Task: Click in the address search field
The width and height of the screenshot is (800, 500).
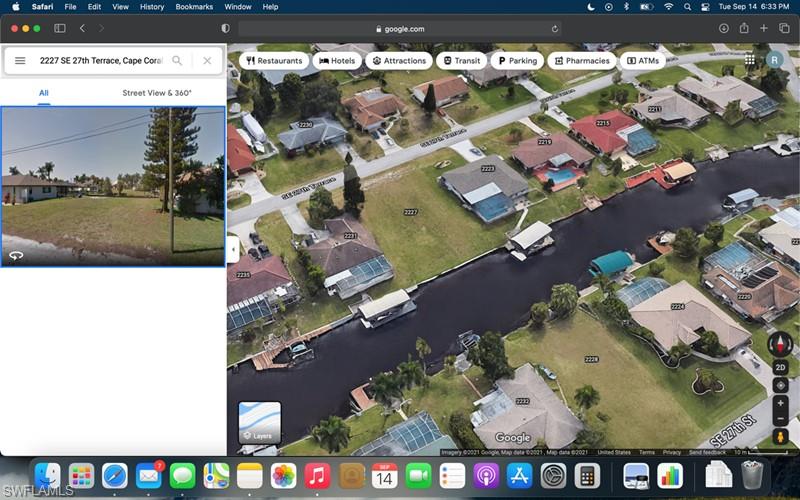Action: (100, 61)
